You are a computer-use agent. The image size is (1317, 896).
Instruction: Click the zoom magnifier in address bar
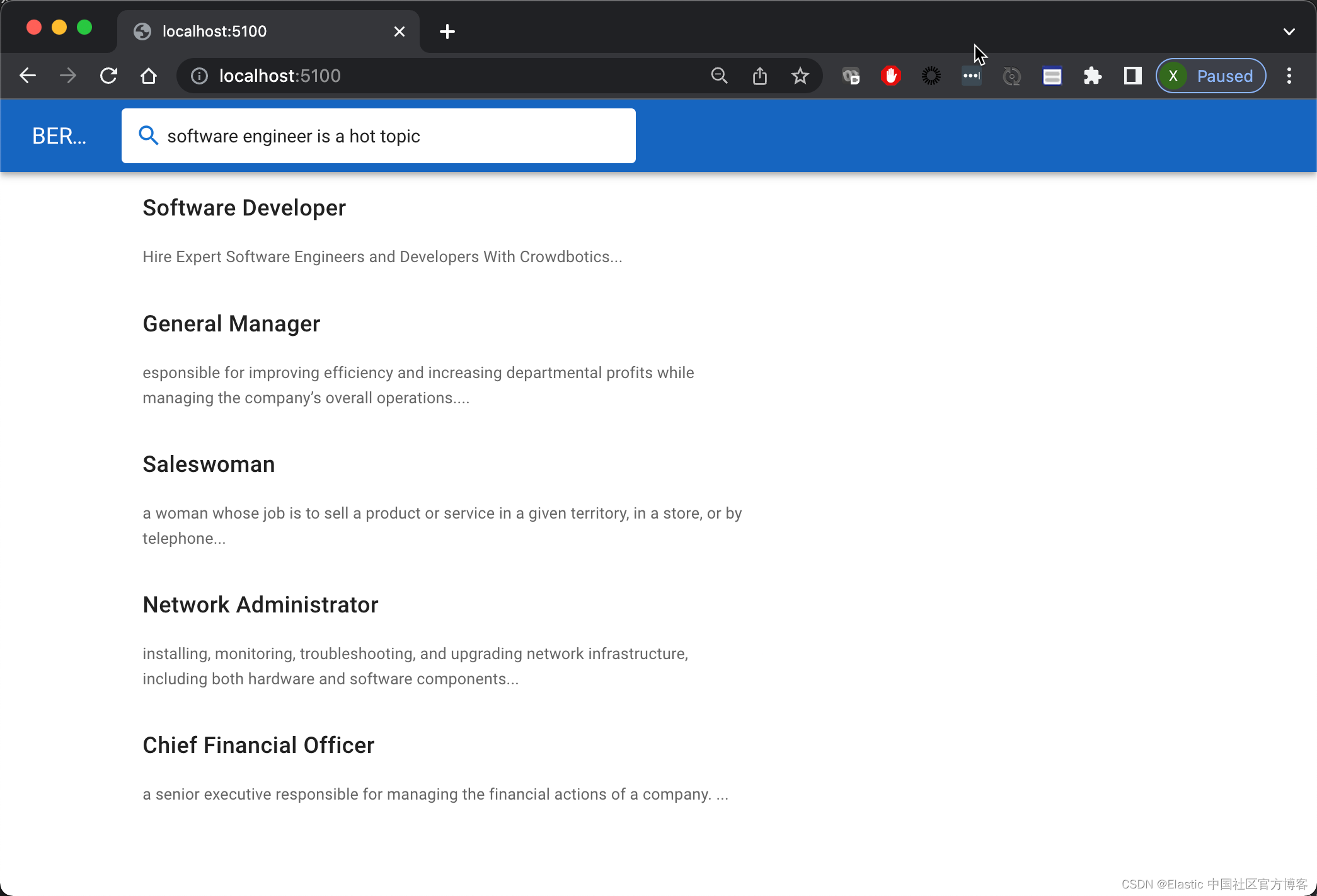pyautogui.click(x=719, y=76)
